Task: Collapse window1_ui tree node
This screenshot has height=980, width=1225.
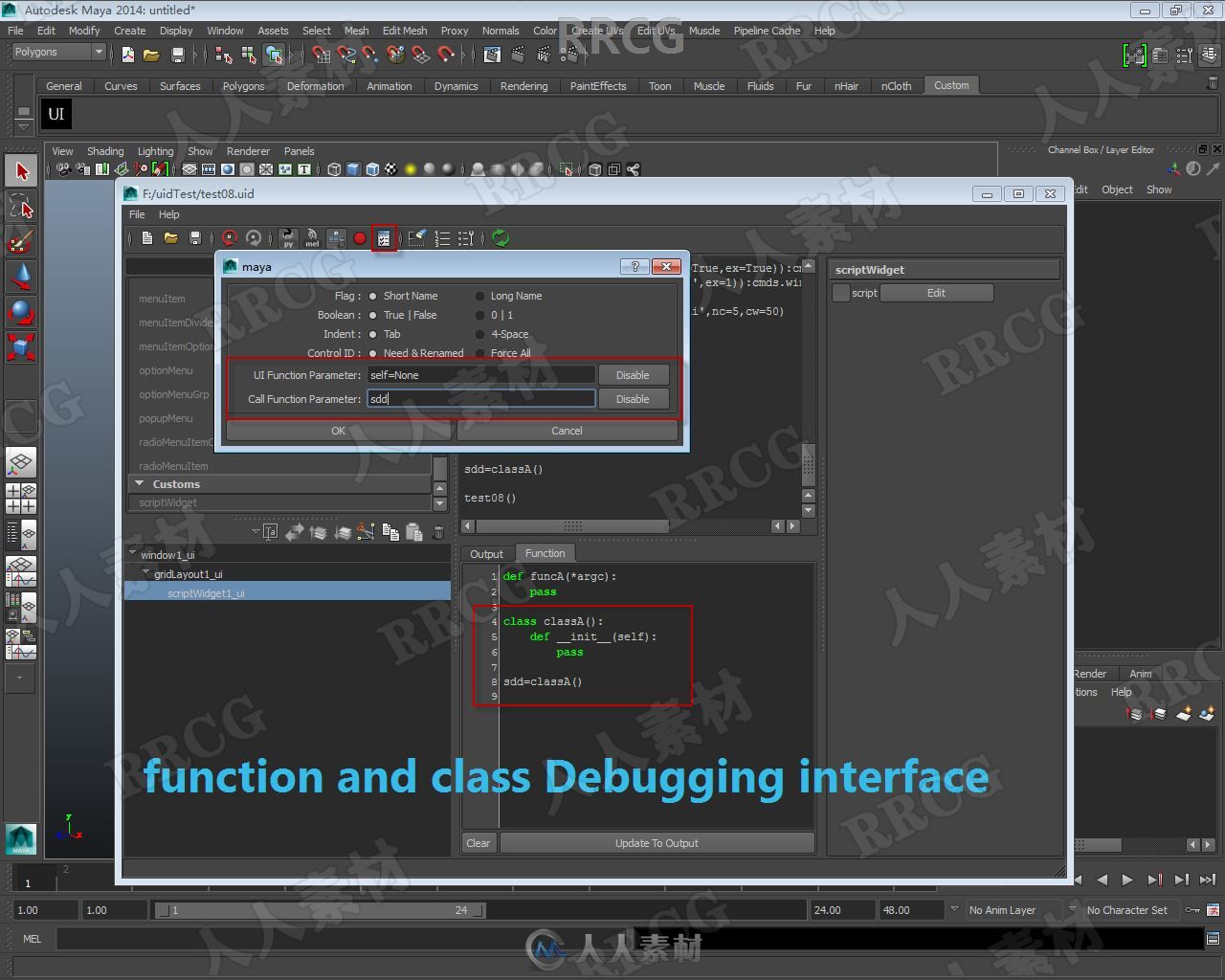Action: [x=133, y=554]
